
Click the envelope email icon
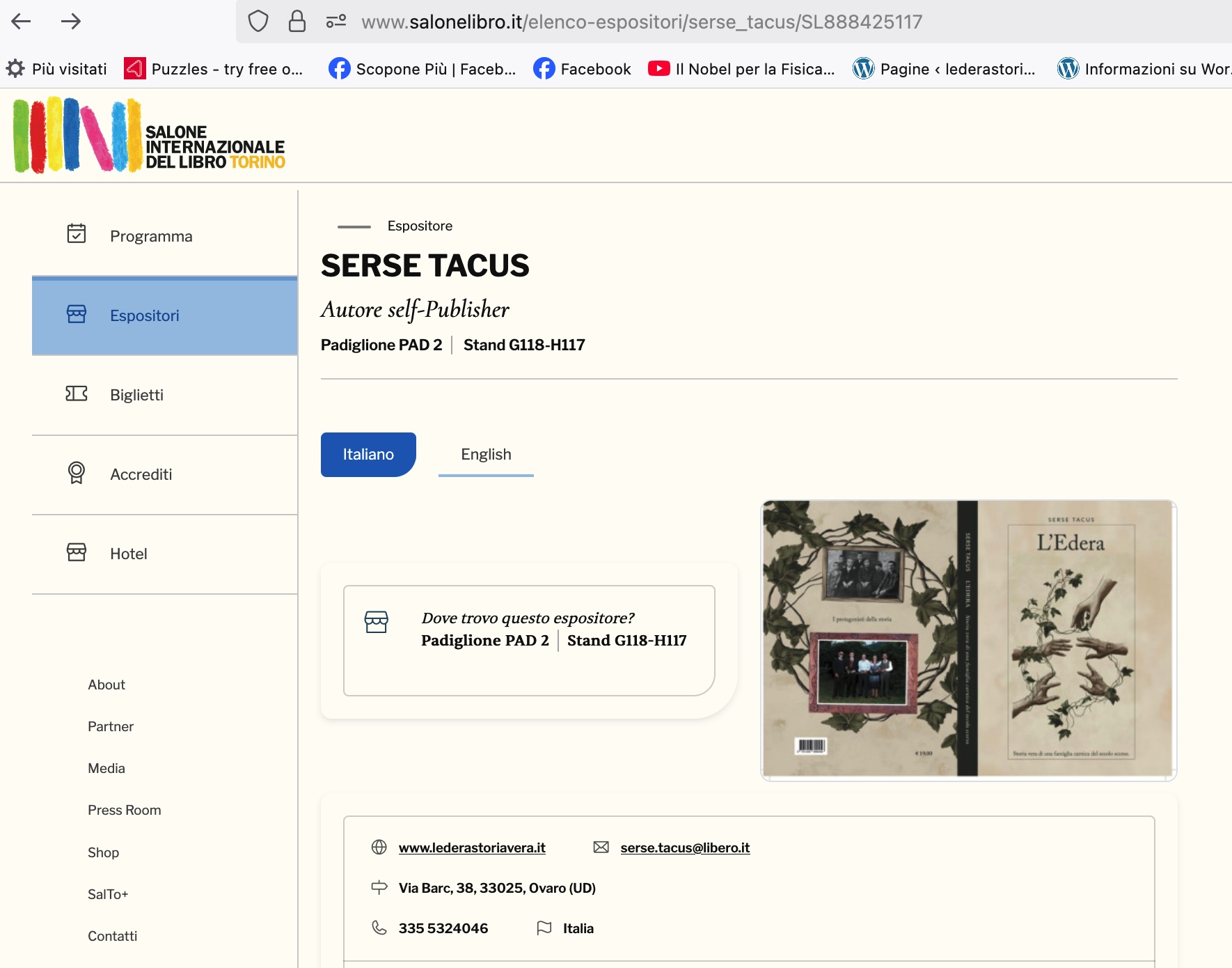click(601, 847)
